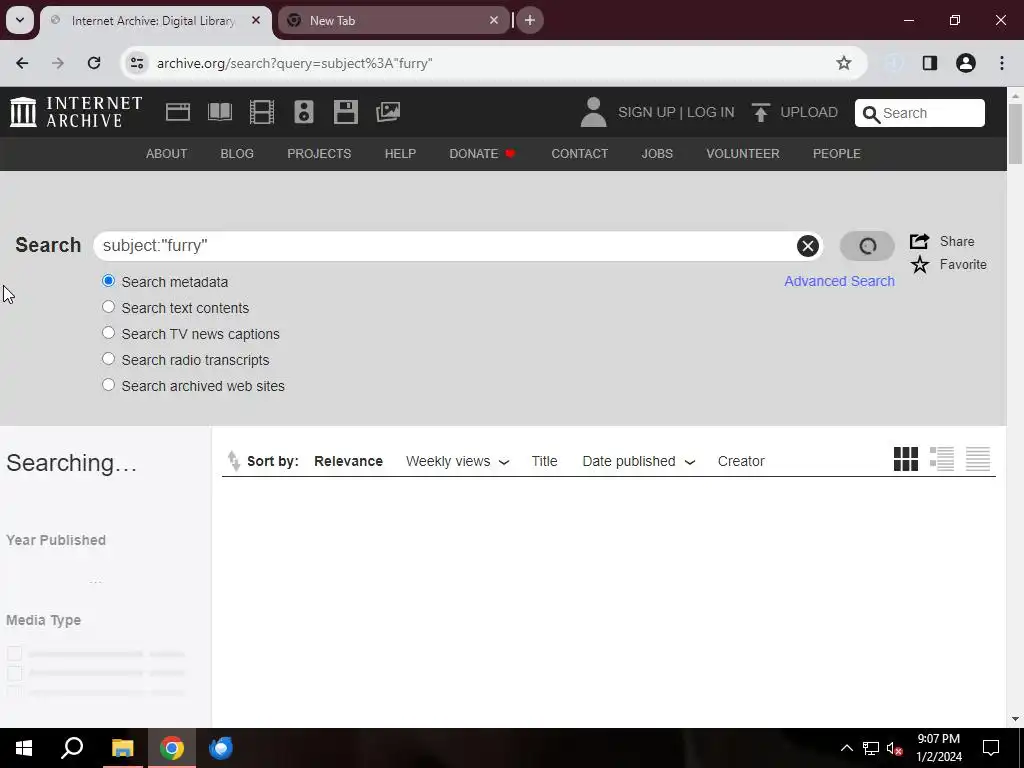Open the Video film-strip icon

(x=261, y=112)
